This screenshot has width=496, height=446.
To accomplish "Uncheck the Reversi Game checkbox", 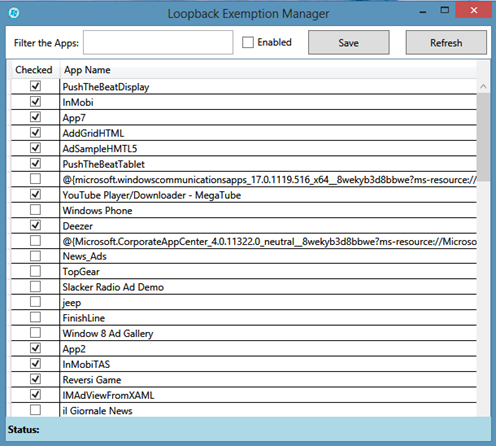I will point(35,379).
